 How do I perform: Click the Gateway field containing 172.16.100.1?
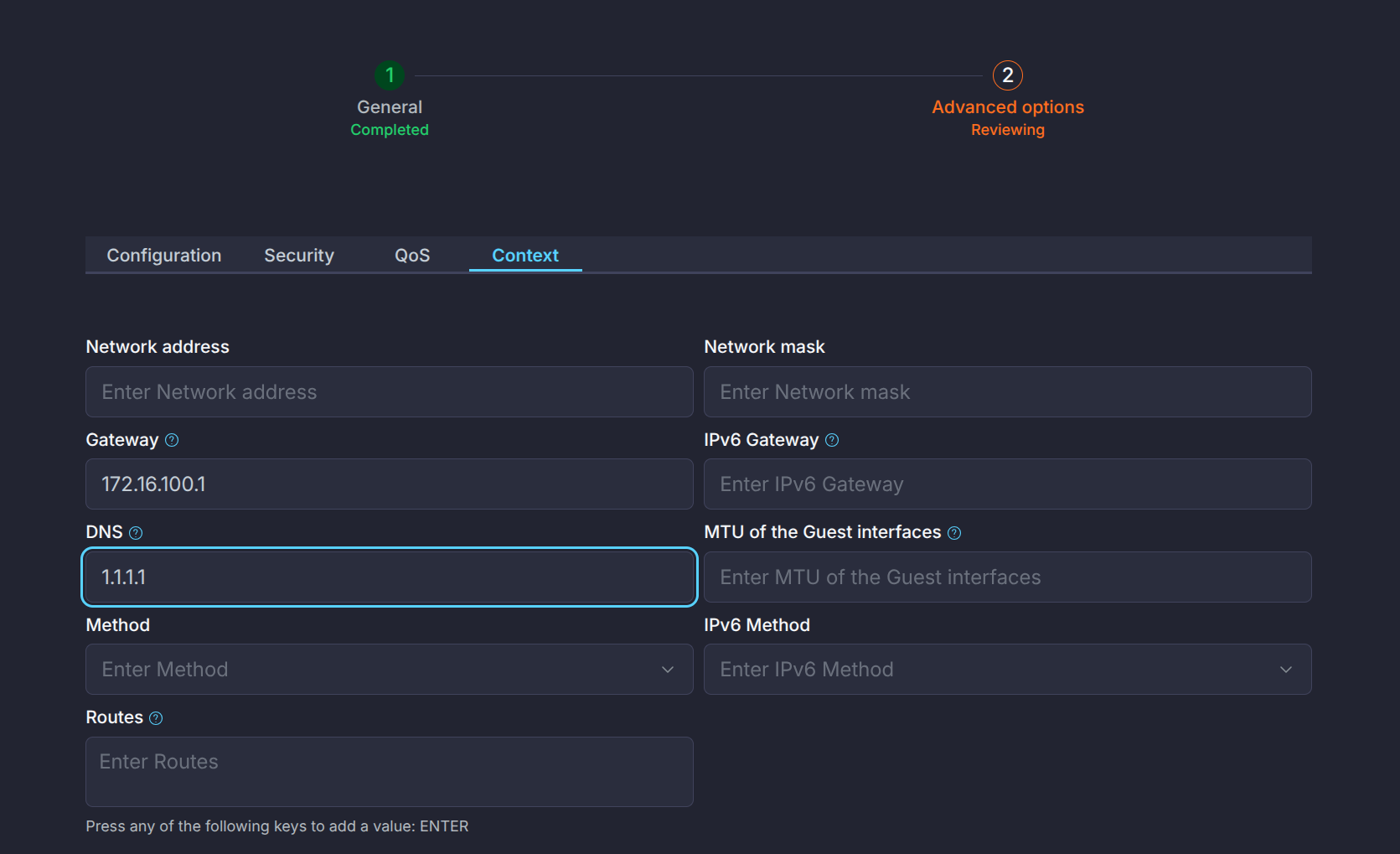click(390, 484)
